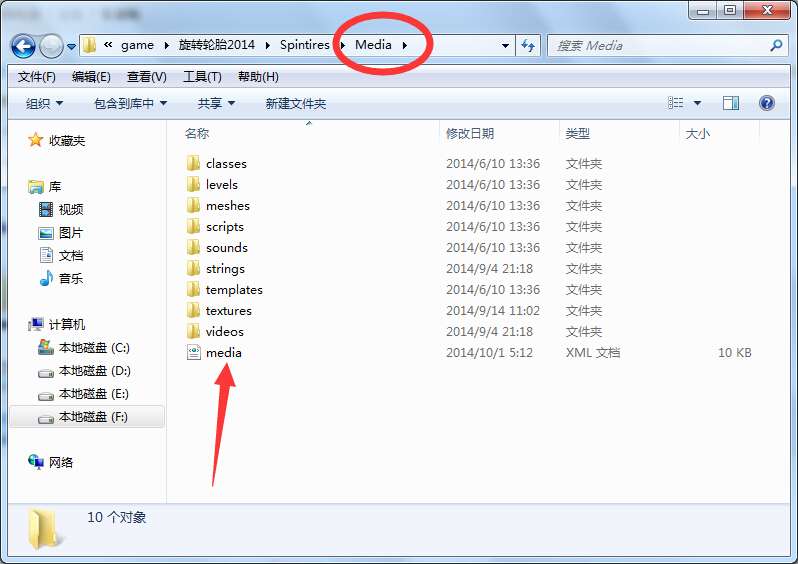Navigate to 旋转轮胎2014 breadcrumb
Viewport: 798px width, 564px height.
pos(217,45)
